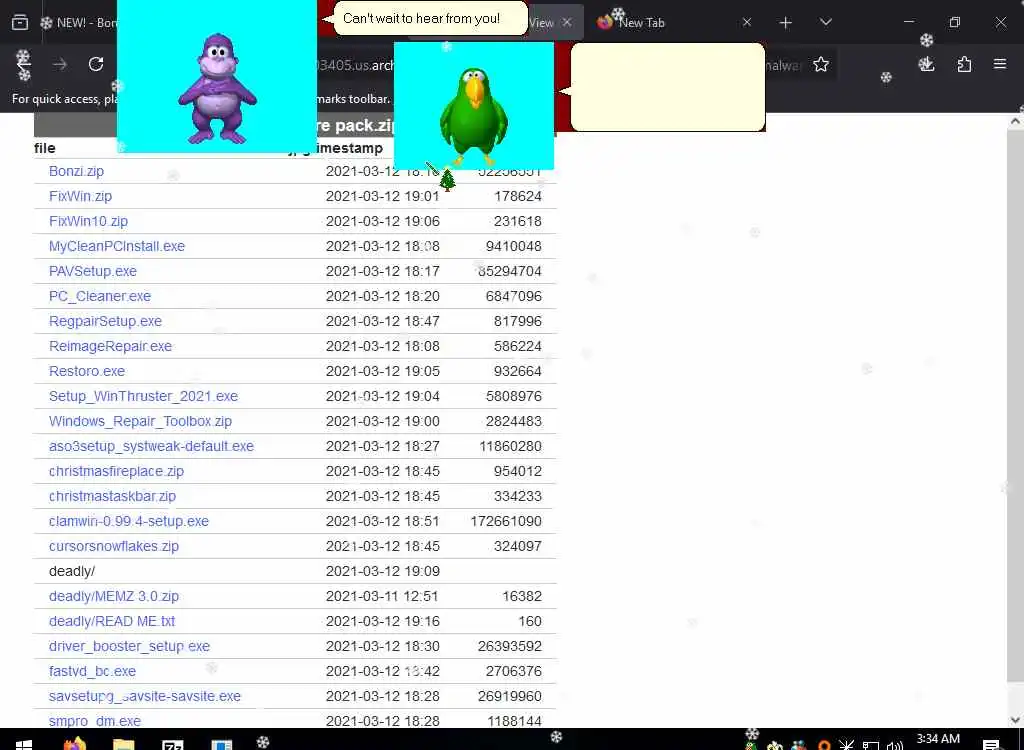Click the scrollbar up arrow

1015,122
